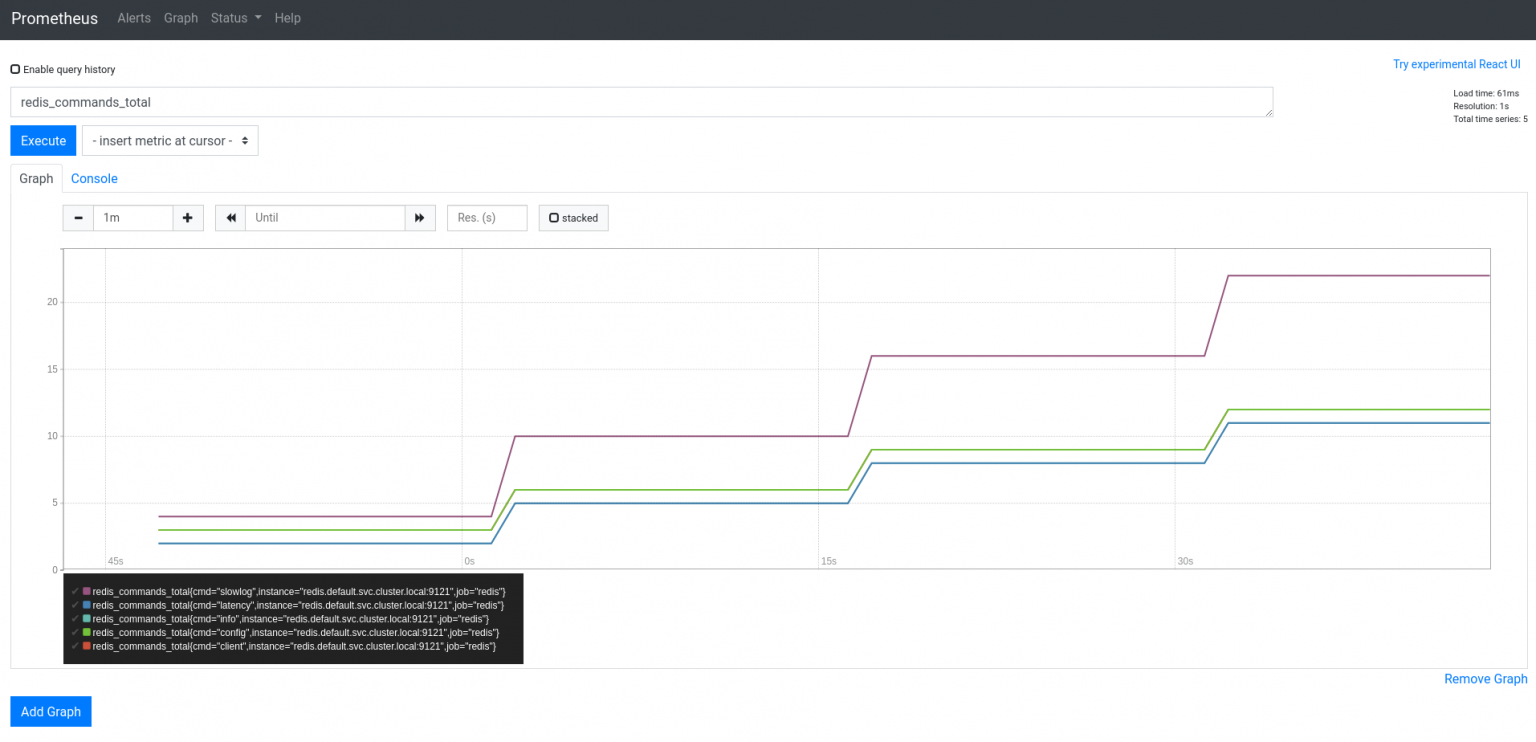The width and height of the screenshot is (1536, 742).
Task: Open the insert metric at cursor dropdown
Action: point(169,140)
